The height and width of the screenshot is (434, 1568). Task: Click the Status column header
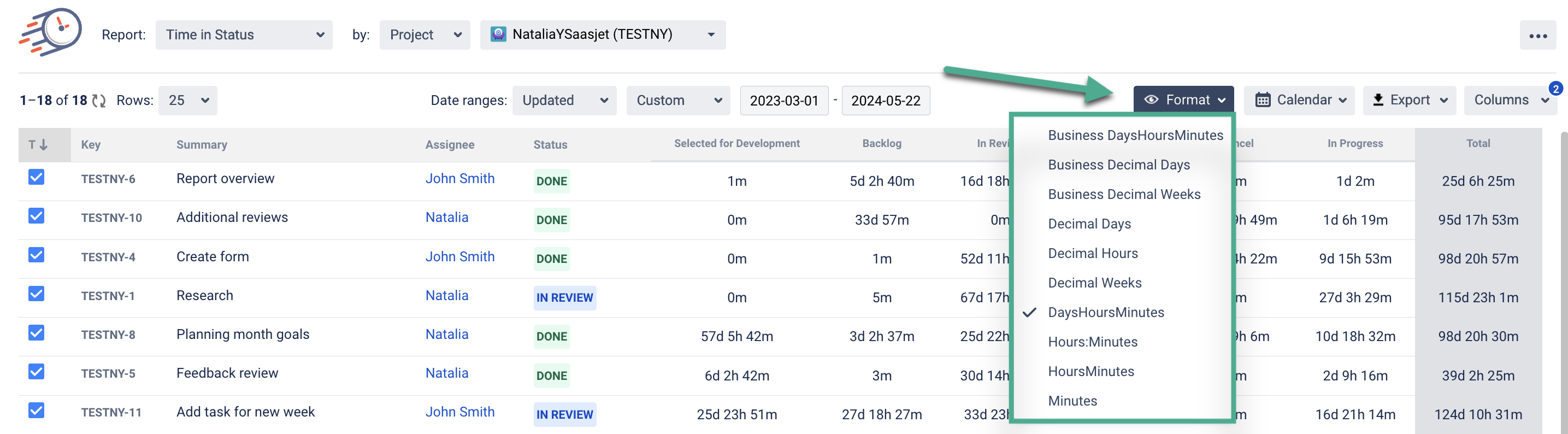(x=550, y=145)
